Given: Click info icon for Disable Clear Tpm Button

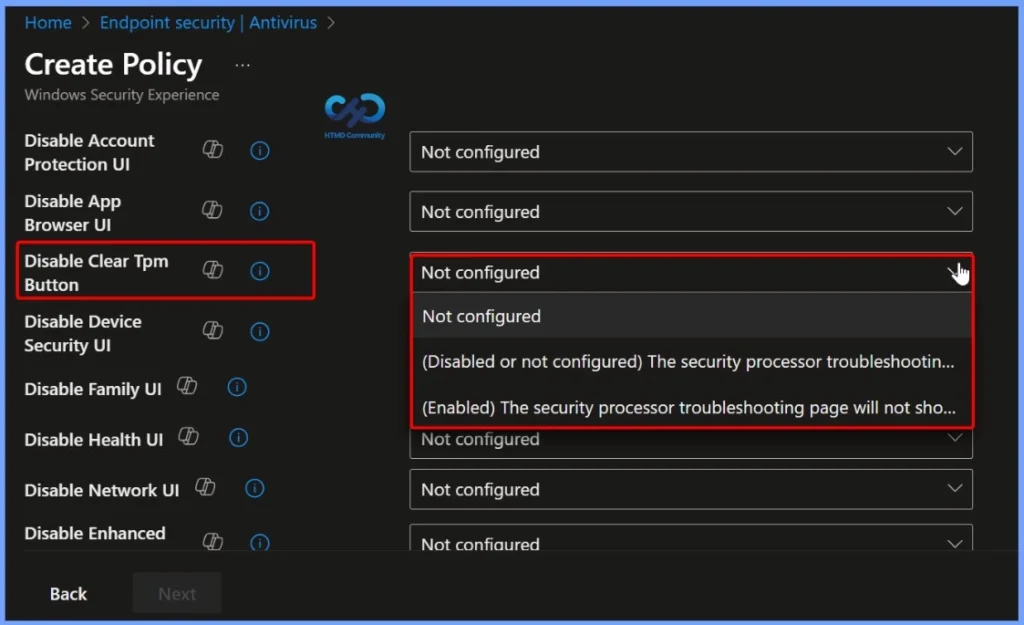Looking at the screenshot, I should 260,271.
